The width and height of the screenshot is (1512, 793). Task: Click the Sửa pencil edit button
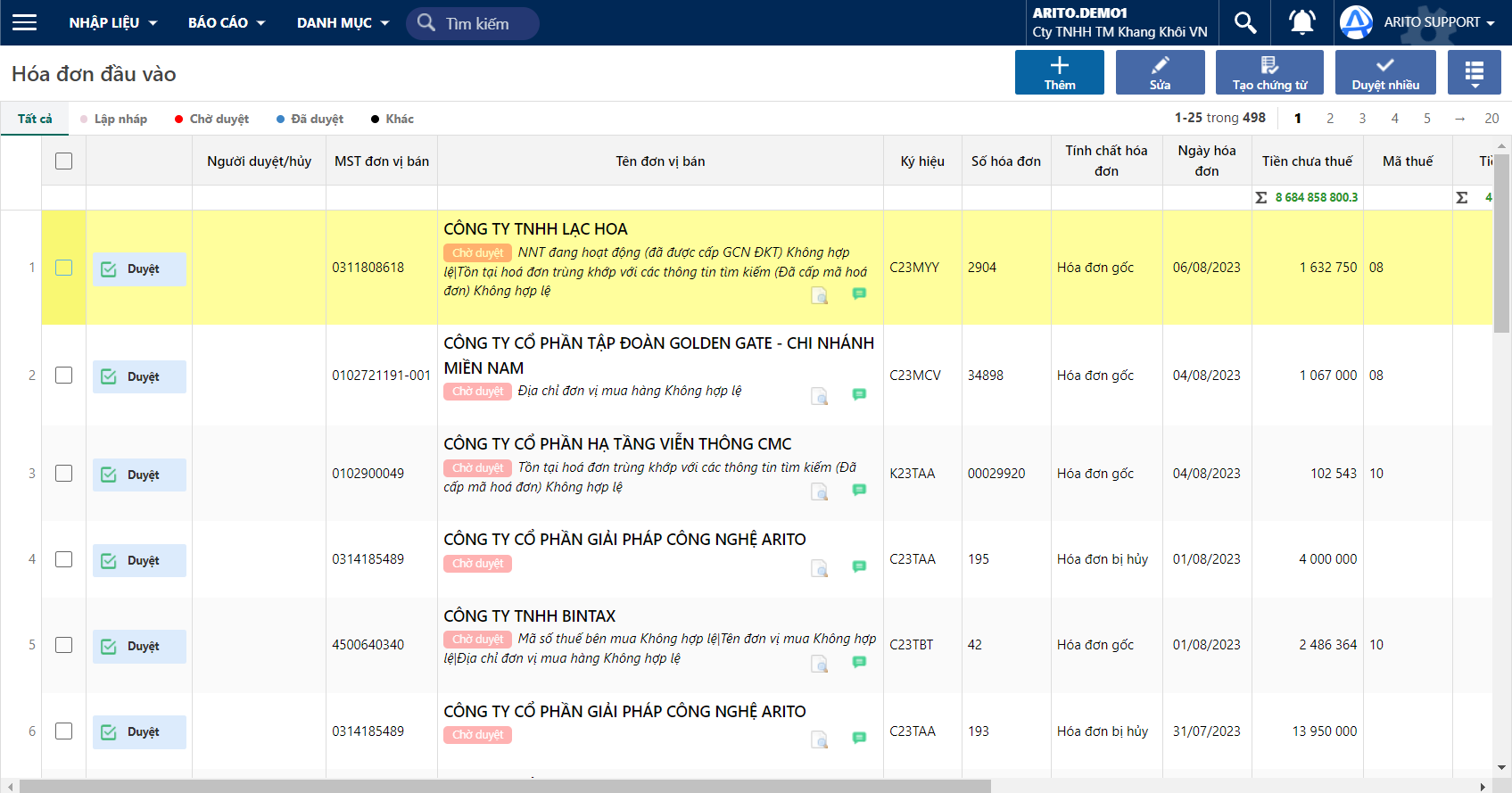pyautogui.click(x=1160, y=72)
